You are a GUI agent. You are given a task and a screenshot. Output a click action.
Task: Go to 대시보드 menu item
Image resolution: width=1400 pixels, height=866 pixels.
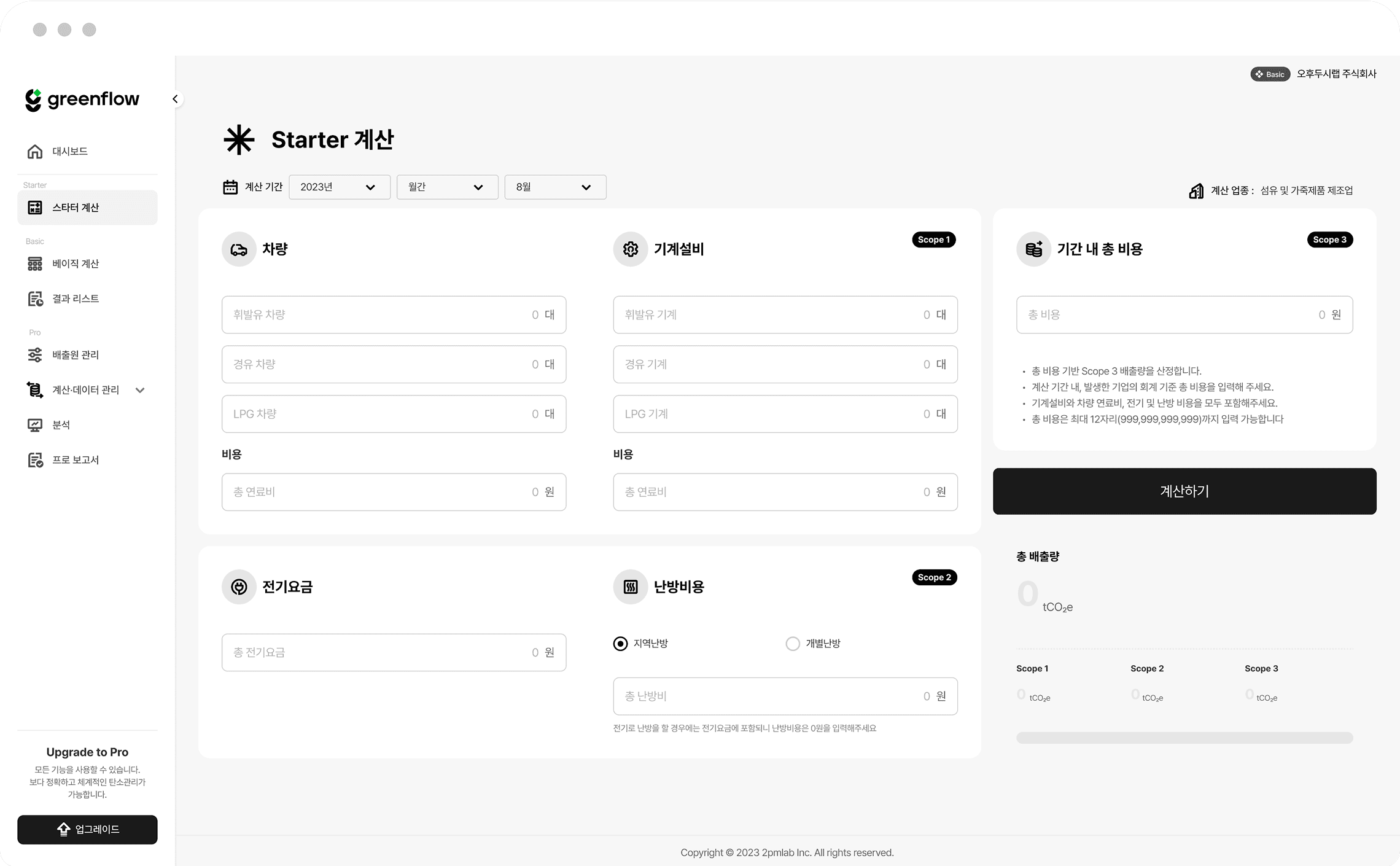click(x=87, y=151)
